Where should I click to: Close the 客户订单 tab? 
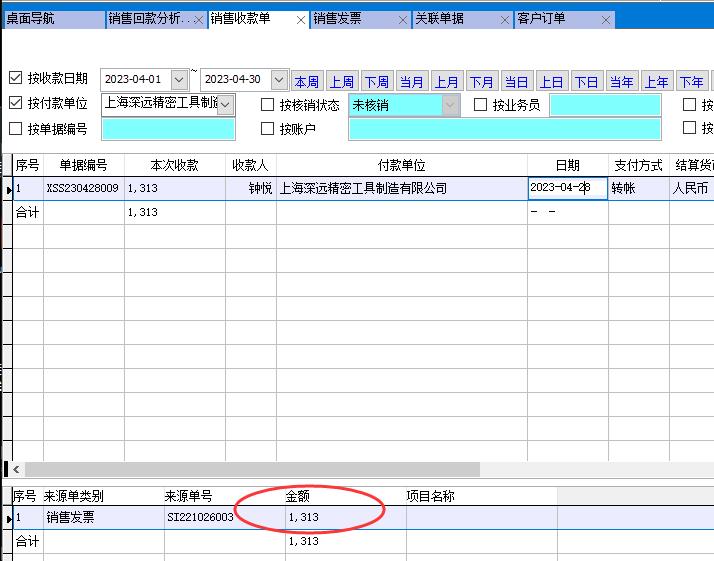coord(607,20)
